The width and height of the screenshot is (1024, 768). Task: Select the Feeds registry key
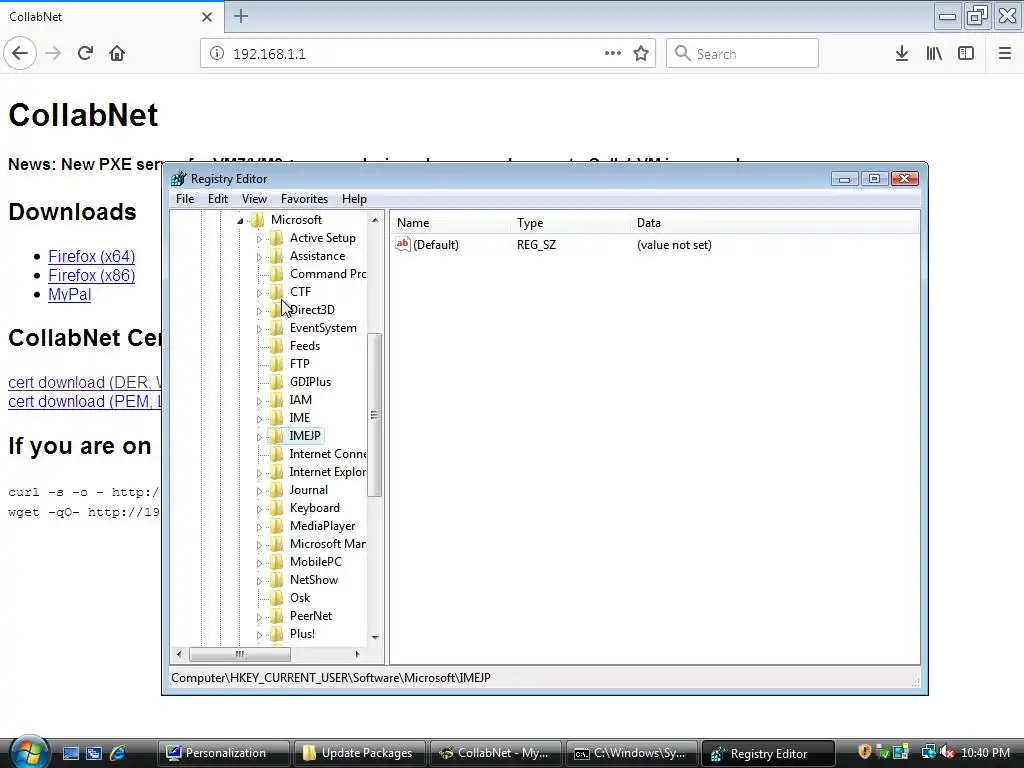point(305,345)
